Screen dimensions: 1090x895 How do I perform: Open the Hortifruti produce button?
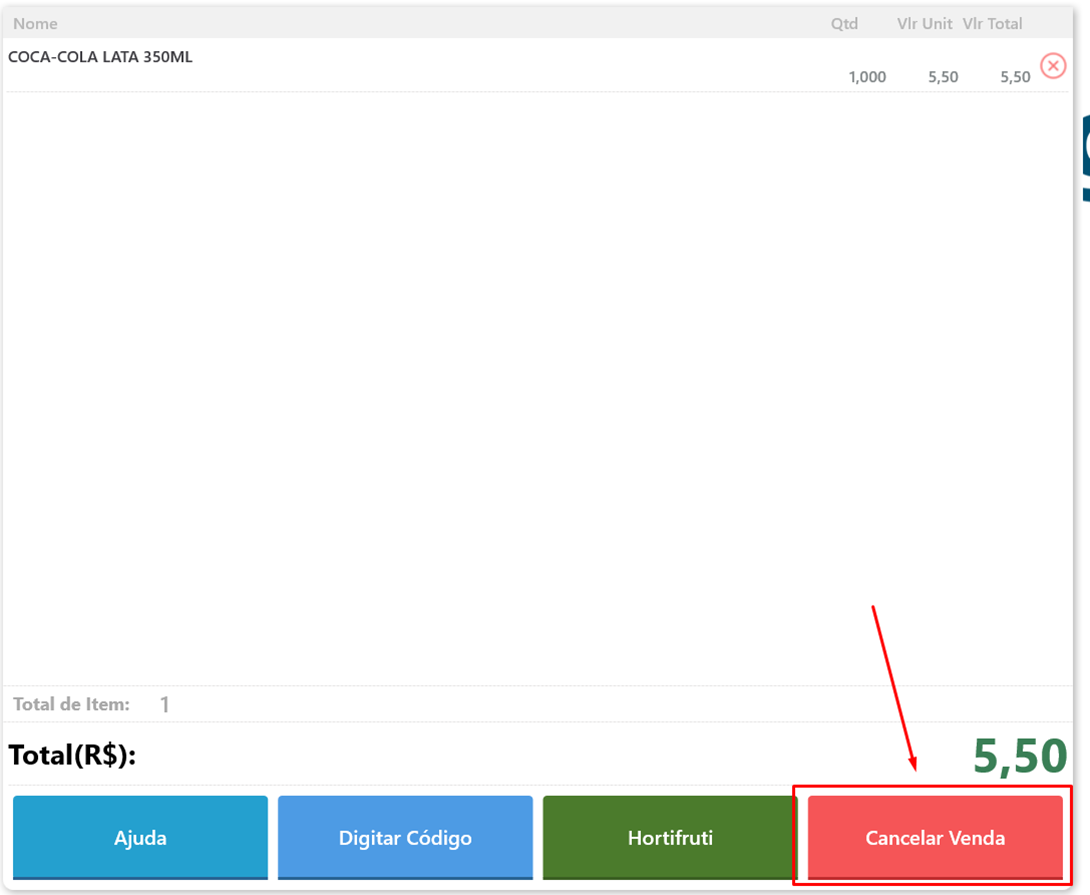670,837
